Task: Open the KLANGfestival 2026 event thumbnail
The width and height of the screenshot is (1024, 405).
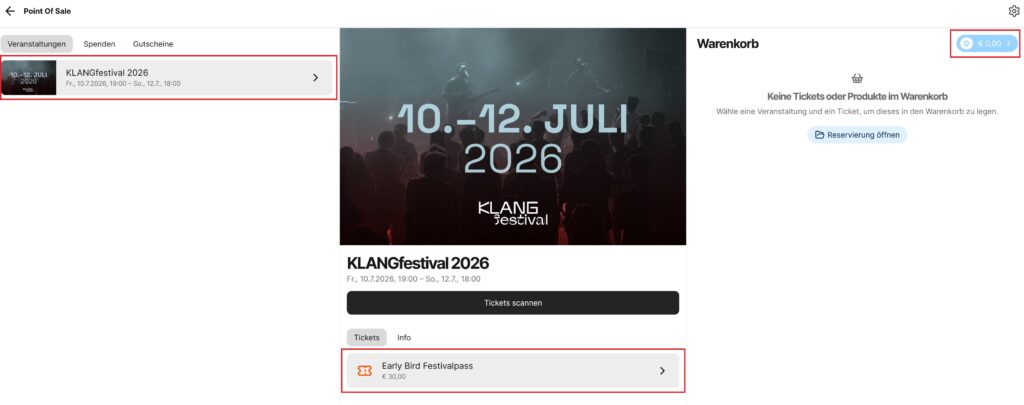Action: [29, 78]
